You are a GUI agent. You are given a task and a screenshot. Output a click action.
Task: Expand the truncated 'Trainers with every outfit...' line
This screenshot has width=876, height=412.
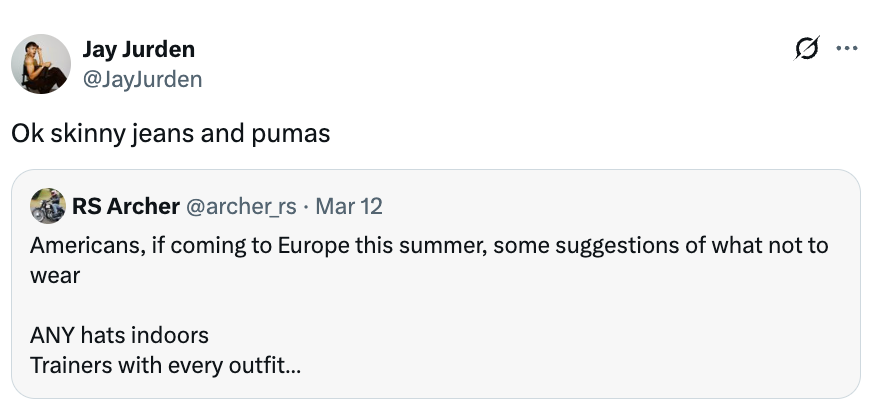tap(166, 364)
